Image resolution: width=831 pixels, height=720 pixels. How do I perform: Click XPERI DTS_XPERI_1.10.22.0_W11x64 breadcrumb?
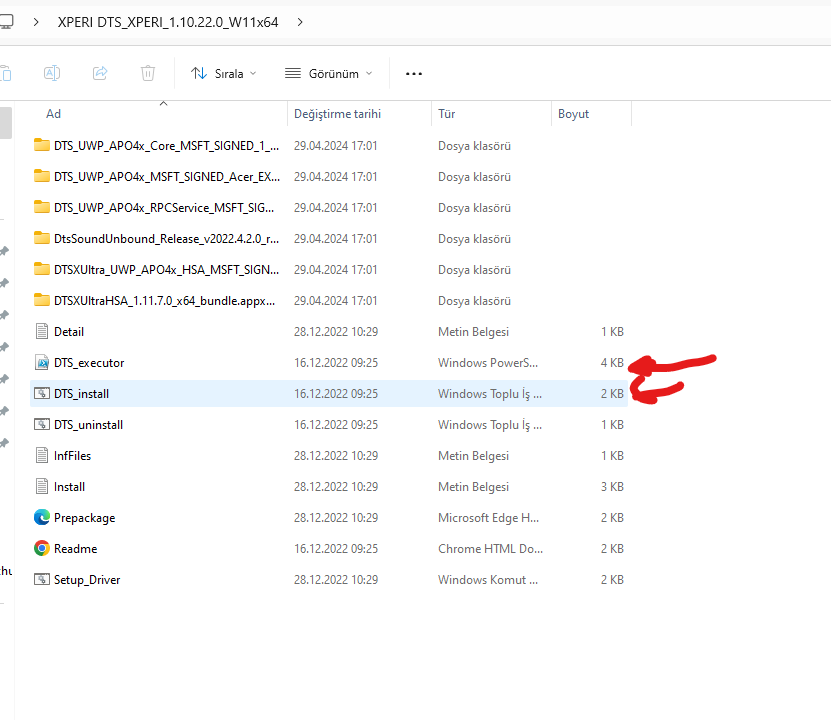[168, 22]
